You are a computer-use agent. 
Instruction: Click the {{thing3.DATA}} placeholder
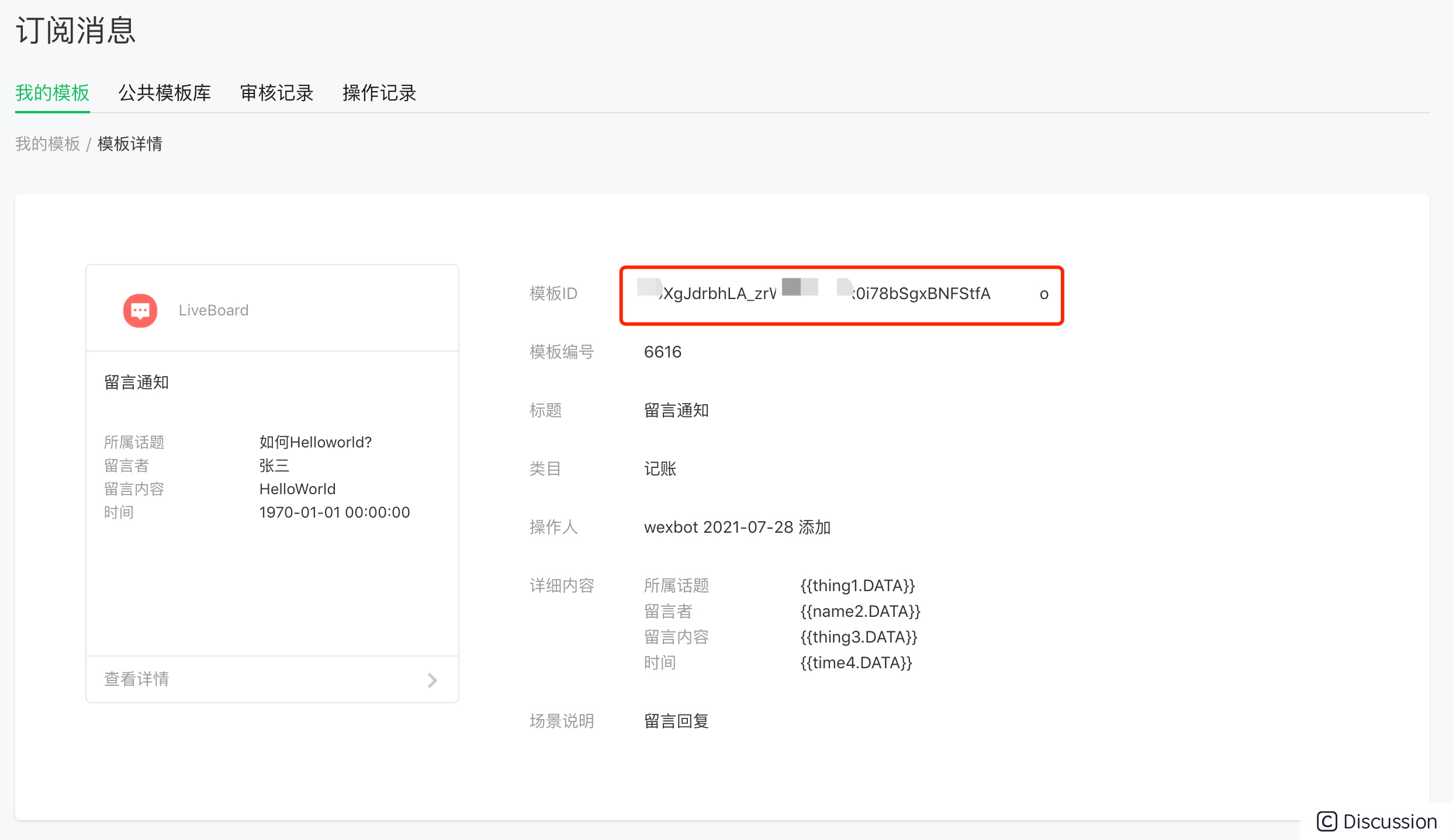859,637
